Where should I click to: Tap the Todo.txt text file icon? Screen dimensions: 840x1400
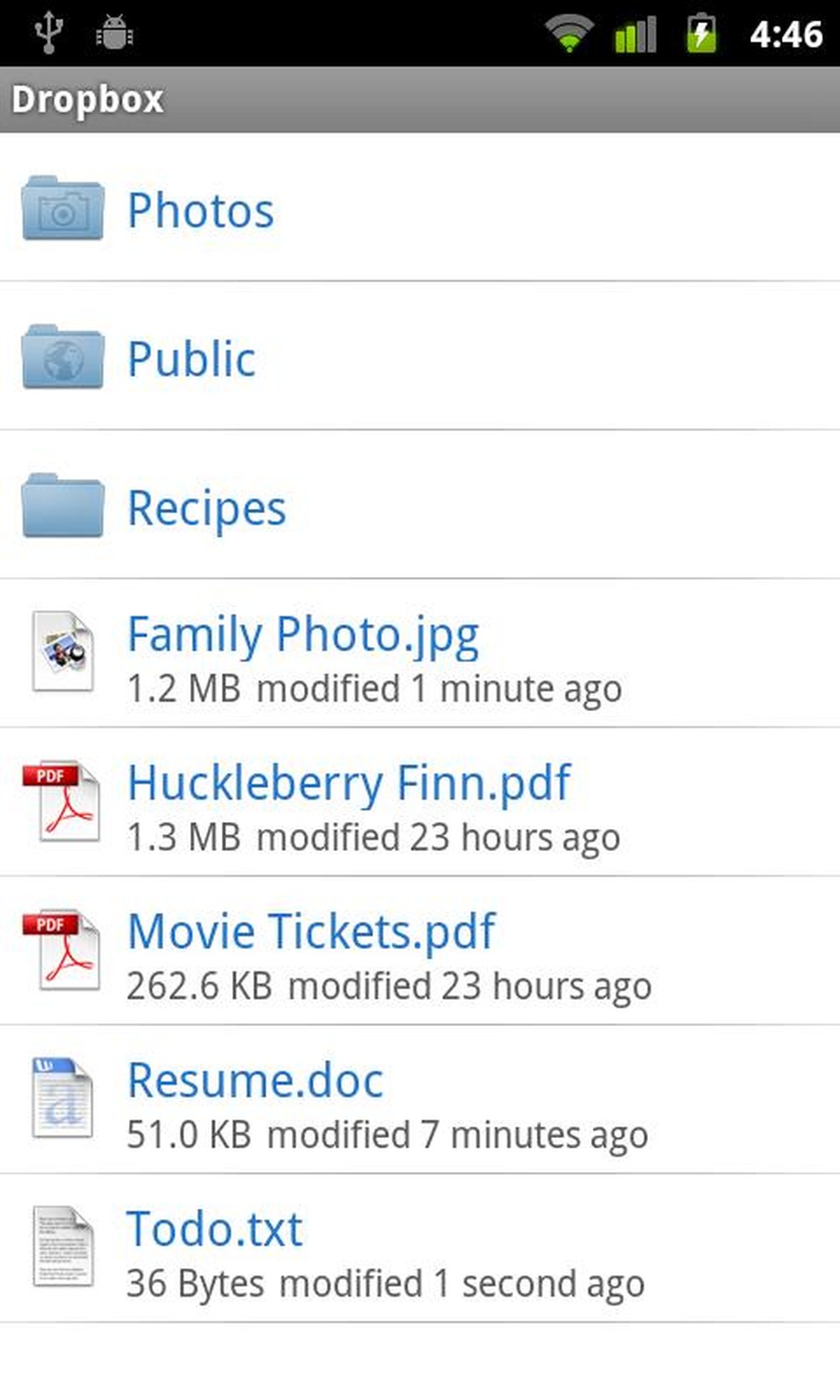click(62, 1246)
